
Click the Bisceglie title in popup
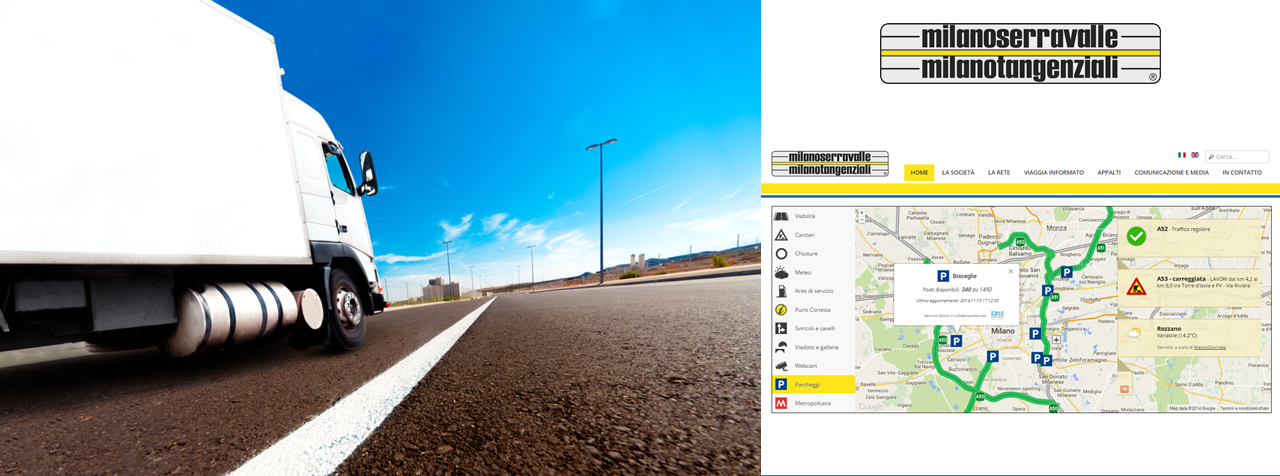pos(965,276)
